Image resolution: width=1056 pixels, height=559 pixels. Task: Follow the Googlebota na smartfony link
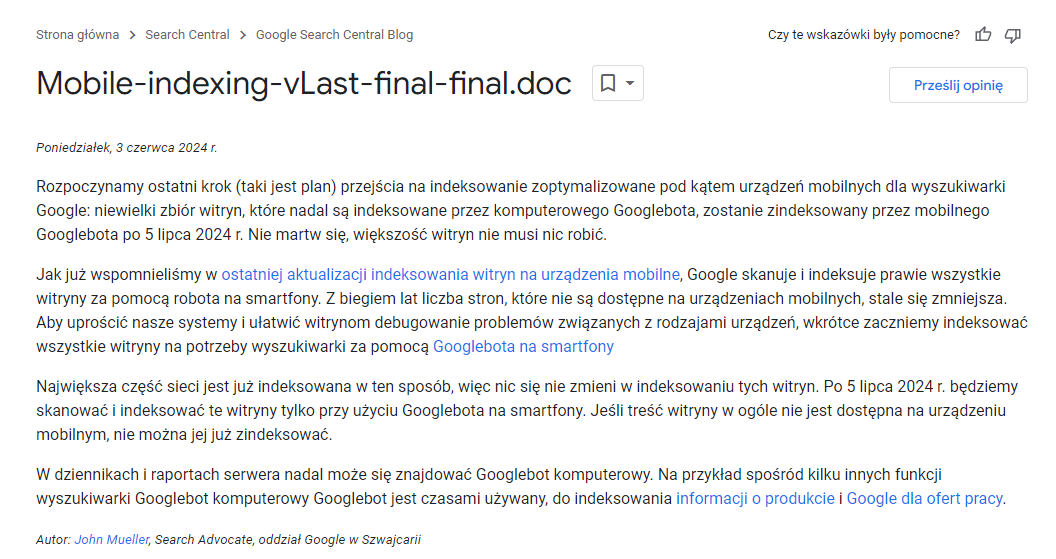point(523,347)
